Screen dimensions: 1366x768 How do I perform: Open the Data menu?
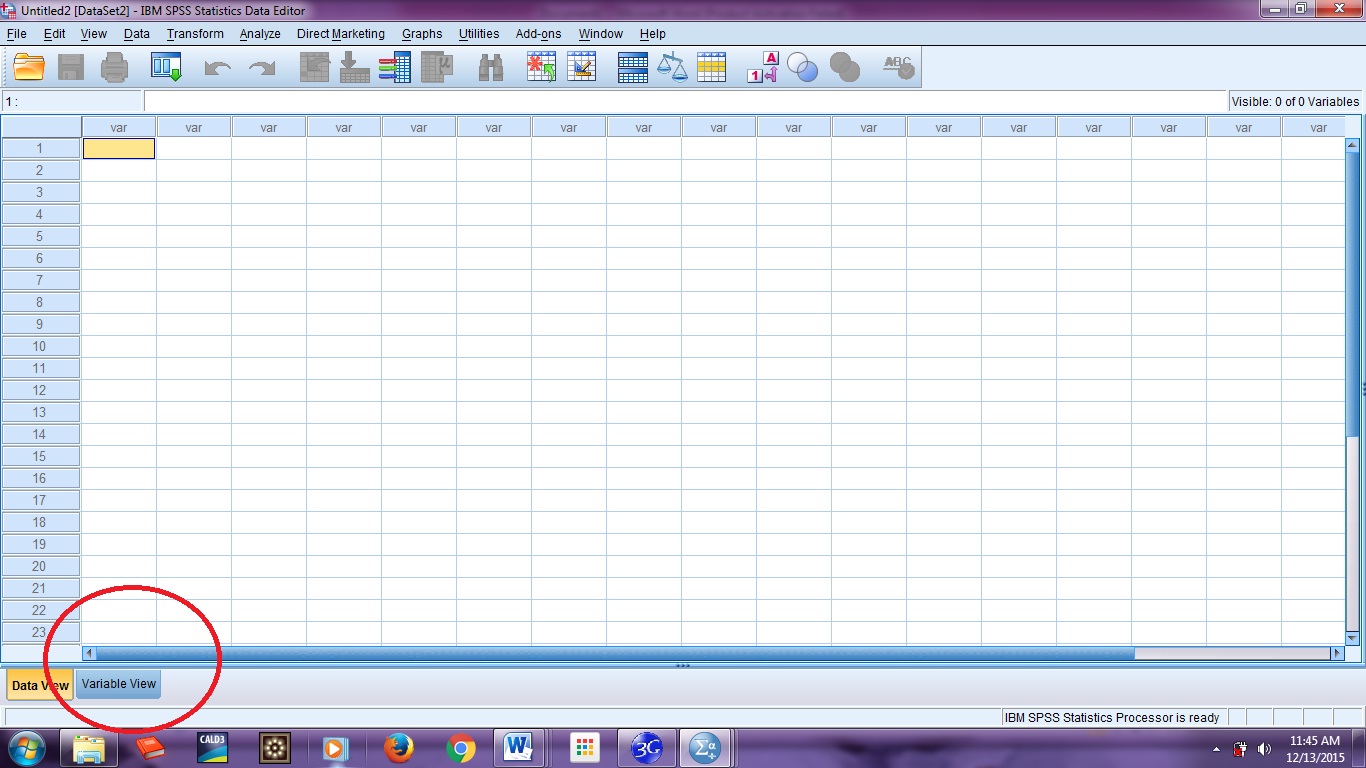137,34
